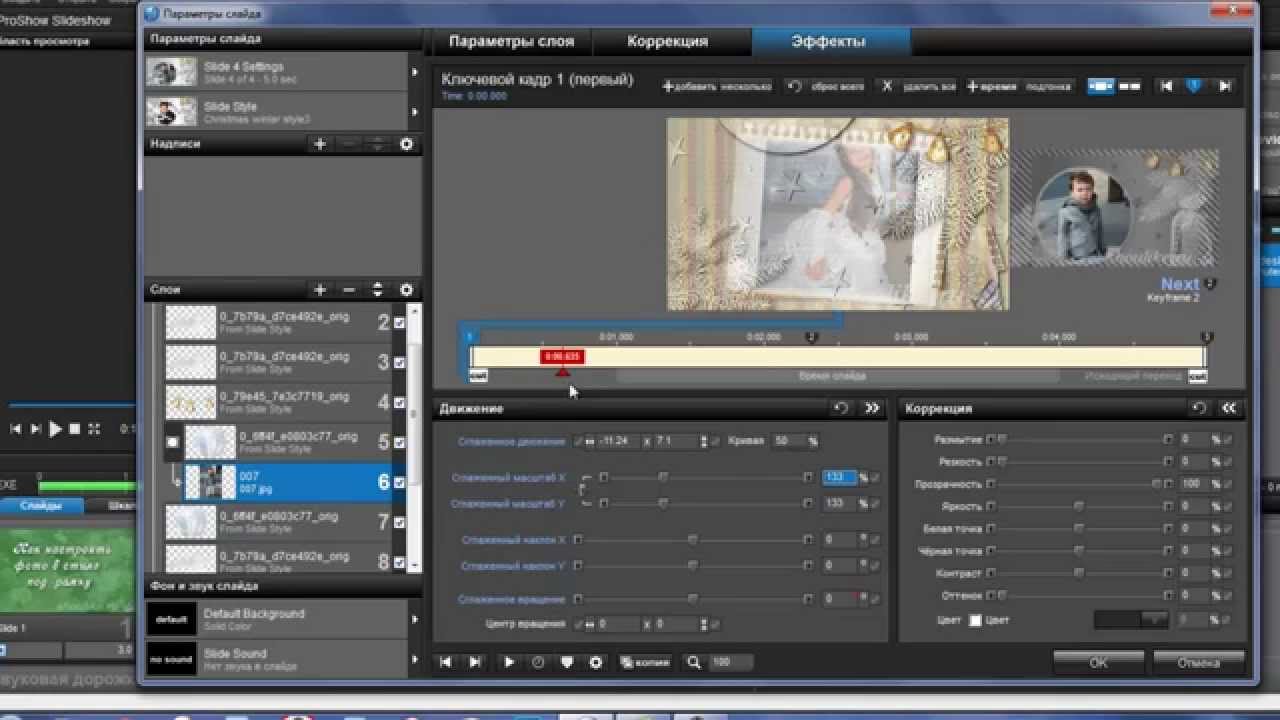Uncheck the visibility box for layer 7
This screenshot has height=720, width=1280.
(400, 522)
